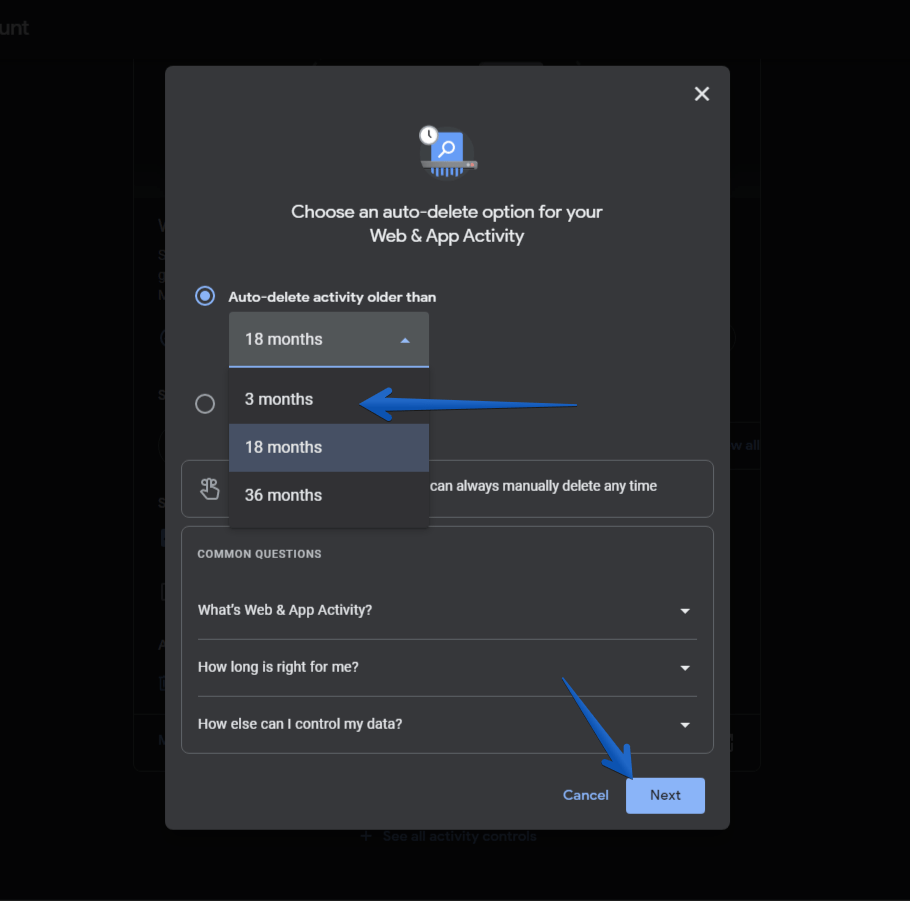
Task: Expand How else can I control my data?
Action: tap(300, 724)
